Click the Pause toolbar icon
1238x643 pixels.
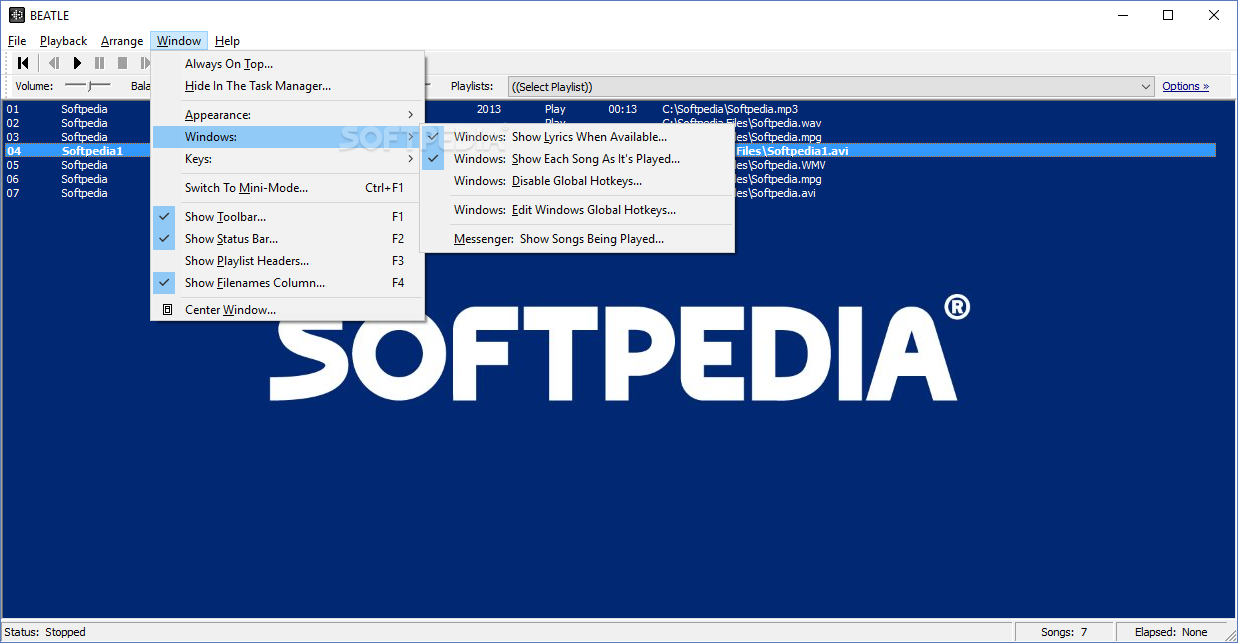(x=99, y=63)
